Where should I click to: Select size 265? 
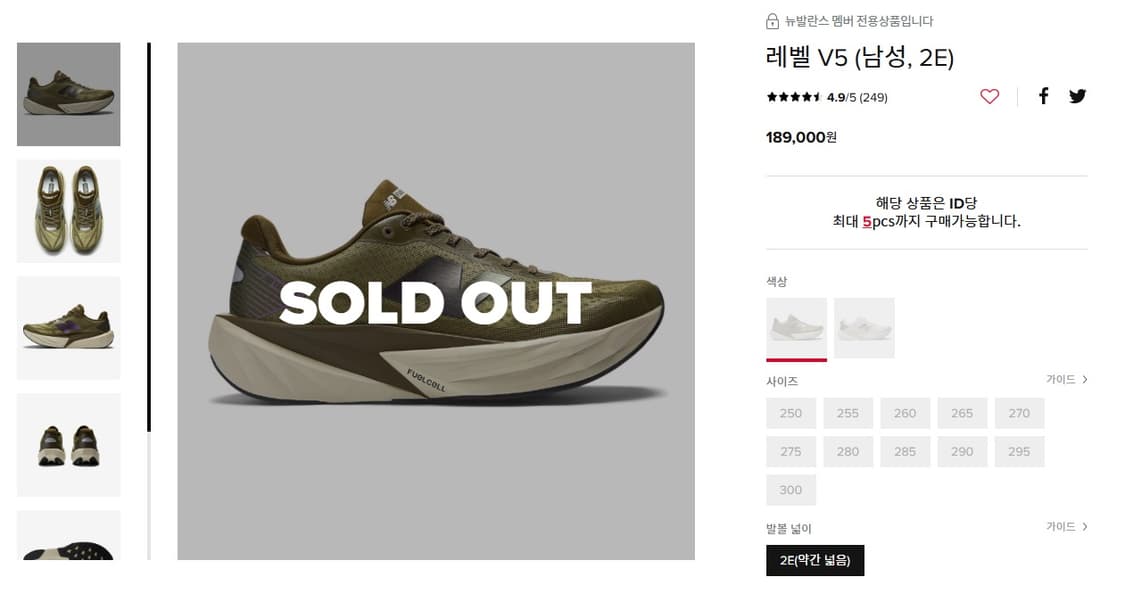click(x=962, y=413)
